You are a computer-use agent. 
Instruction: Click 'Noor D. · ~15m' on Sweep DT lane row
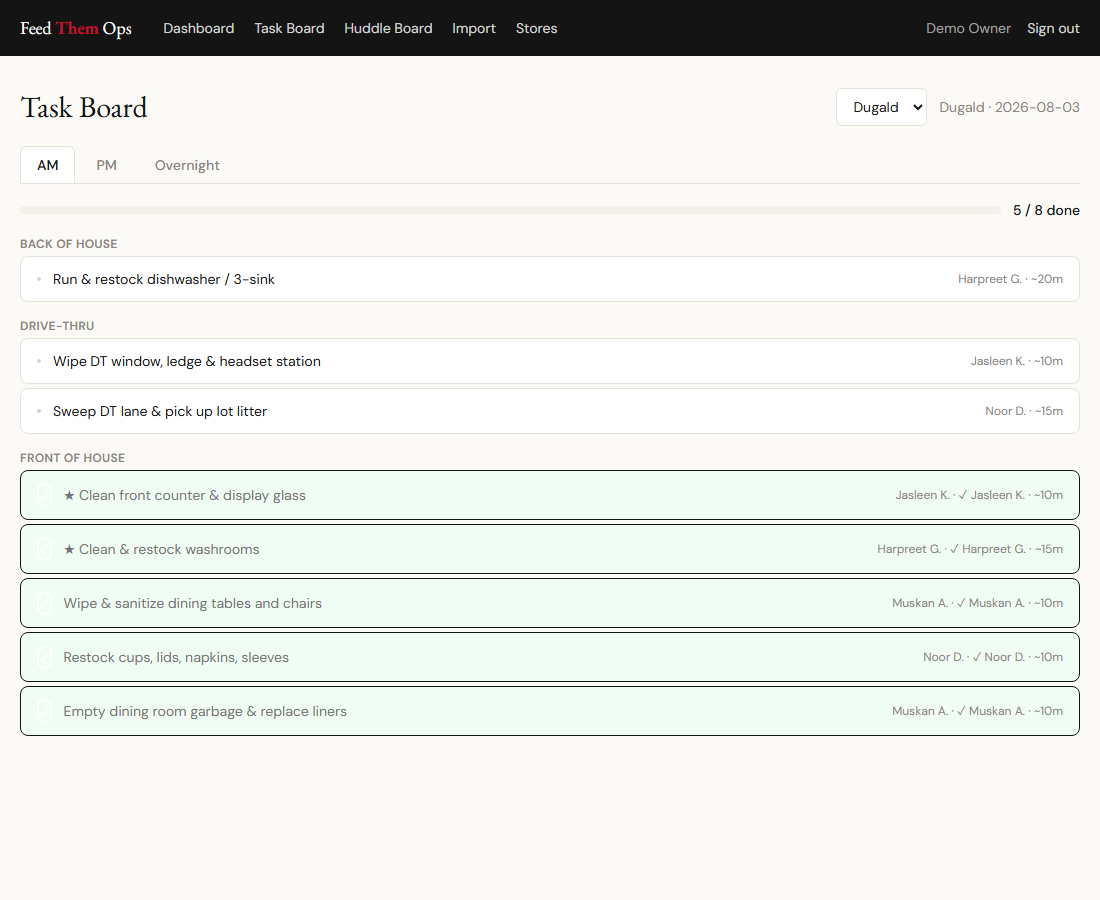pyautogui.click(x=1024, y=411)
